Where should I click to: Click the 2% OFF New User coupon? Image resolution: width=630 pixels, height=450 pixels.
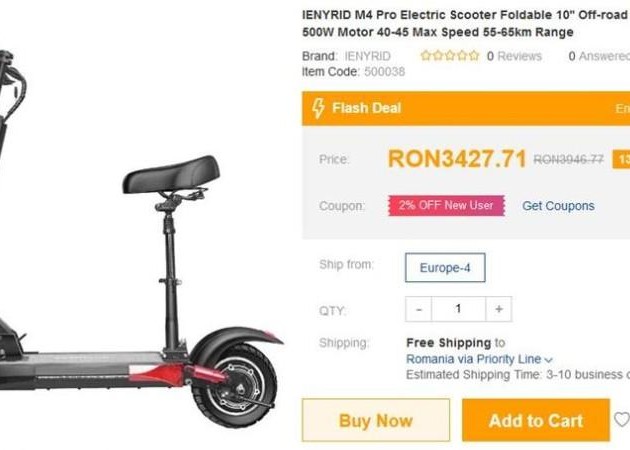[x=446, y=206]
